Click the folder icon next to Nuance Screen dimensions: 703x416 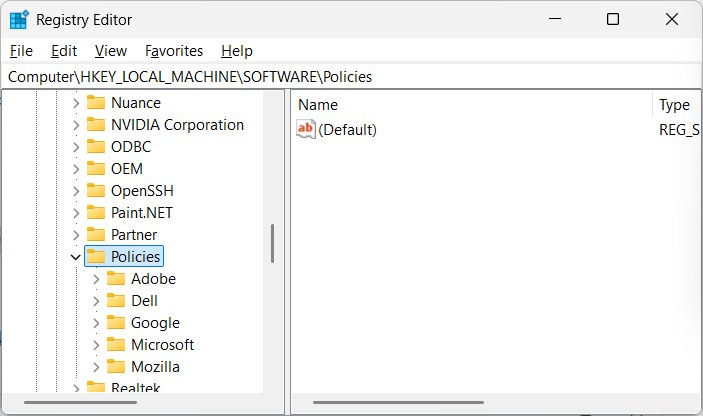pos(96,103)
